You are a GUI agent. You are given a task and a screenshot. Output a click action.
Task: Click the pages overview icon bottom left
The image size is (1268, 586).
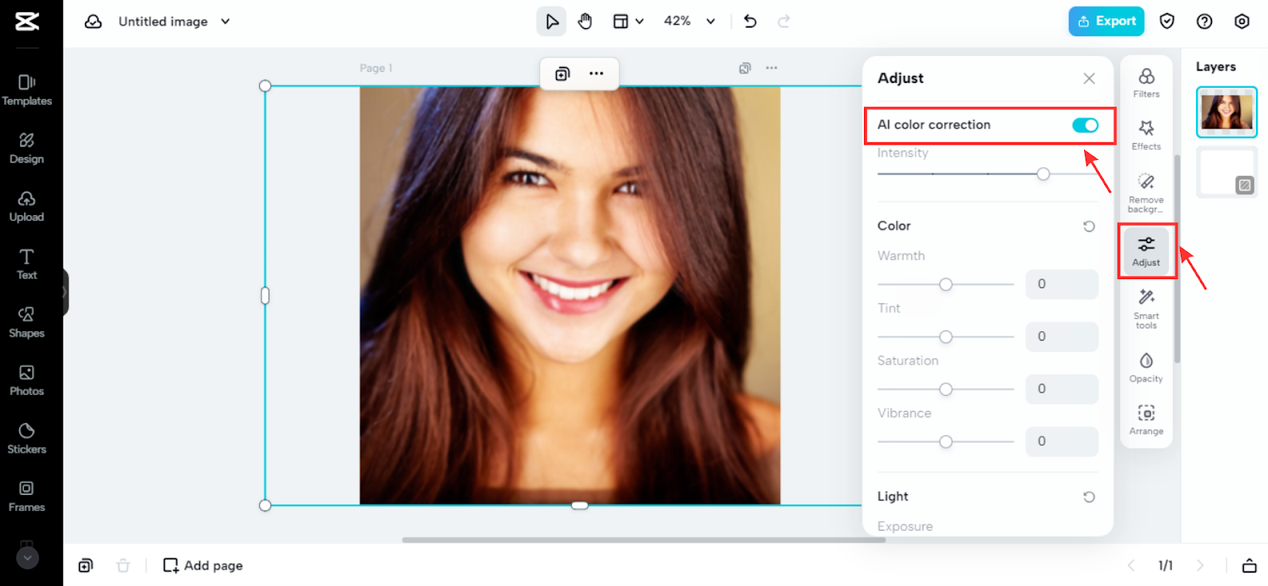(86, 565)
